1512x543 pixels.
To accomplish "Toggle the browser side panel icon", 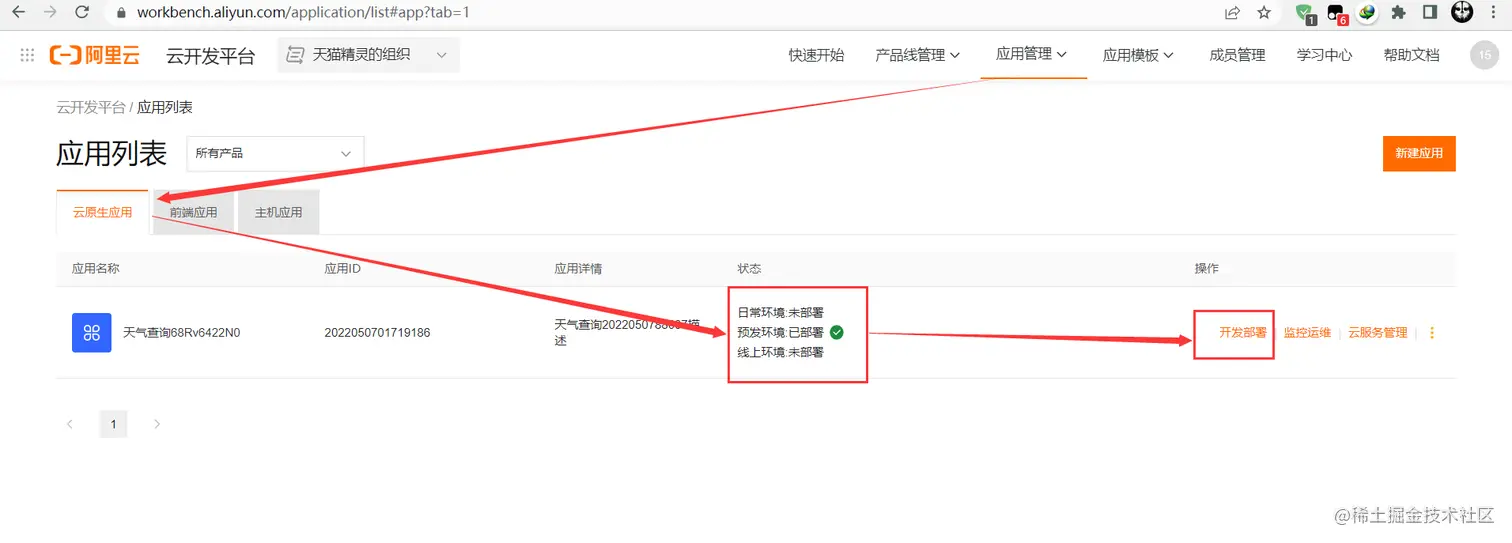I will [x=1430, y=13].
